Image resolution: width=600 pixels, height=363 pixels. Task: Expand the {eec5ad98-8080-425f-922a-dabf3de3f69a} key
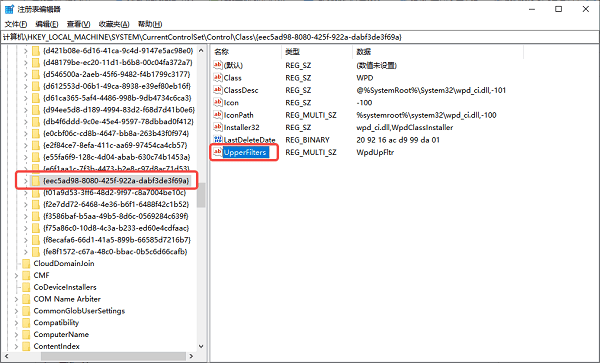25,181
